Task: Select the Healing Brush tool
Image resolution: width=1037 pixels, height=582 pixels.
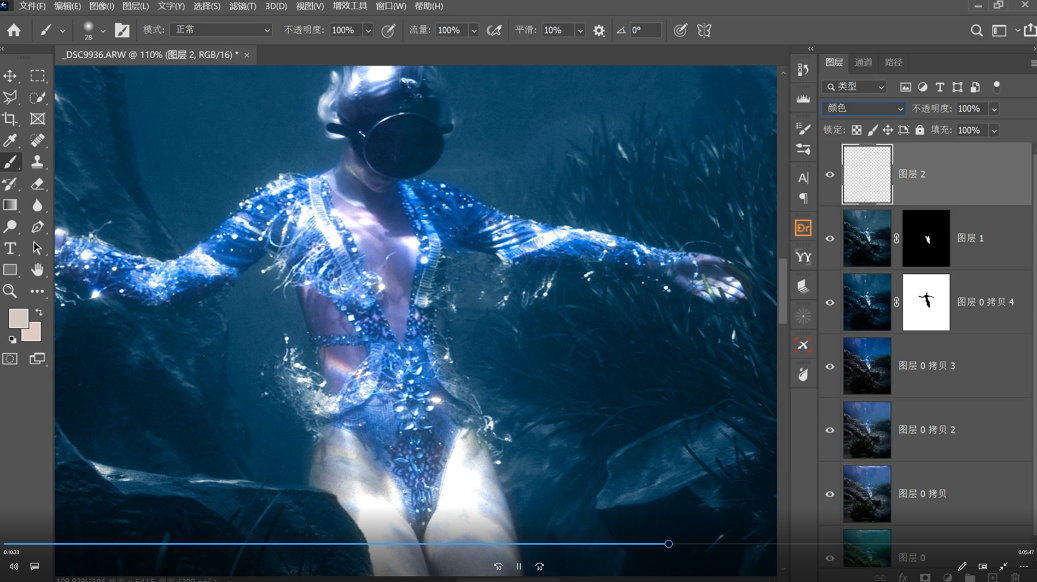Action: [38, 140]
